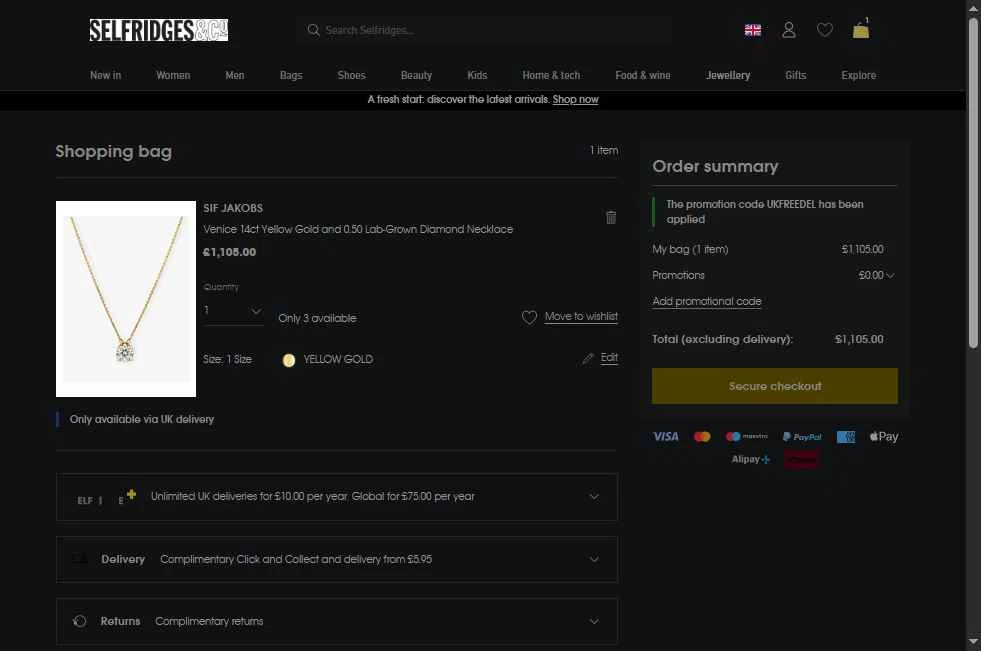
Task: Click Move to wishlist link
Action: [x=581, y=316]
